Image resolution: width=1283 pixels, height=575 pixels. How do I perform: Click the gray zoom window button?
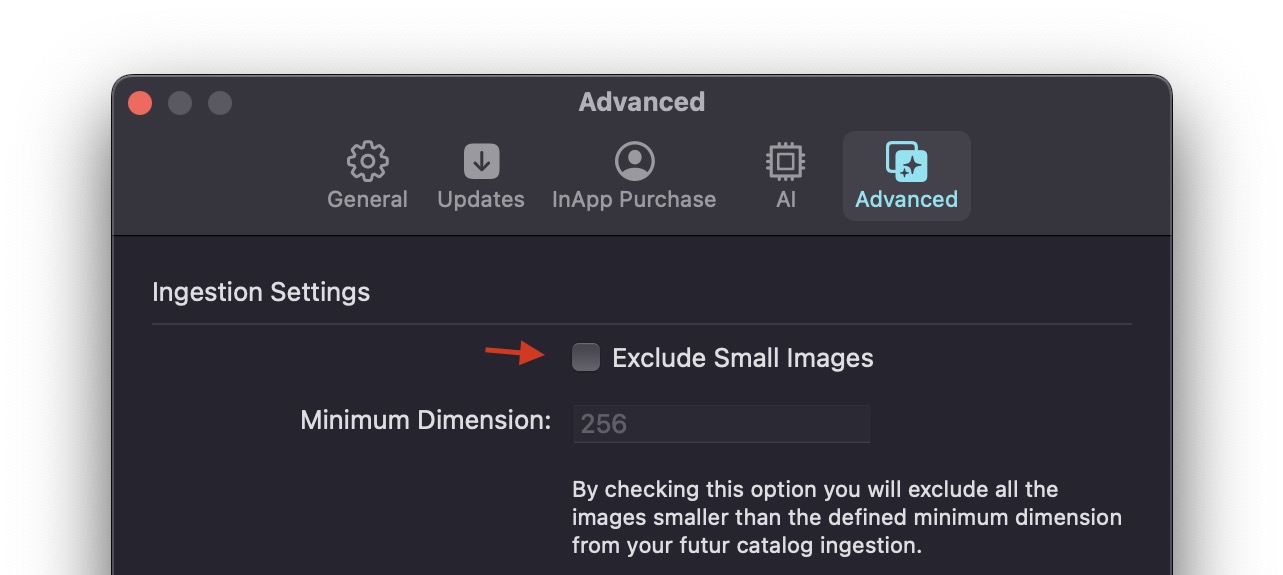tap(220, 103)
